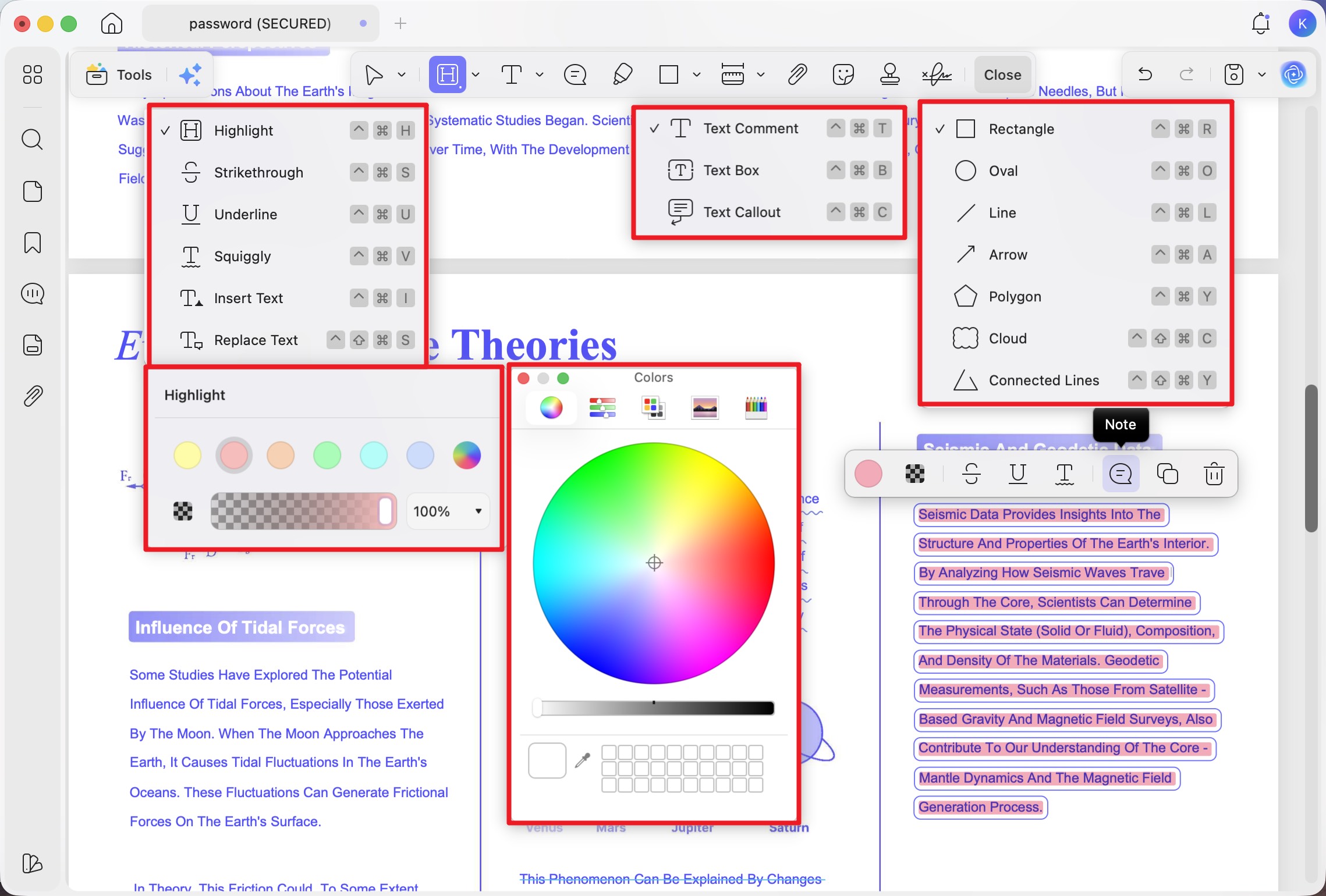Switch to color sliders tab in Colors
Screen dimensions: 1326x896
pos(602,407)
